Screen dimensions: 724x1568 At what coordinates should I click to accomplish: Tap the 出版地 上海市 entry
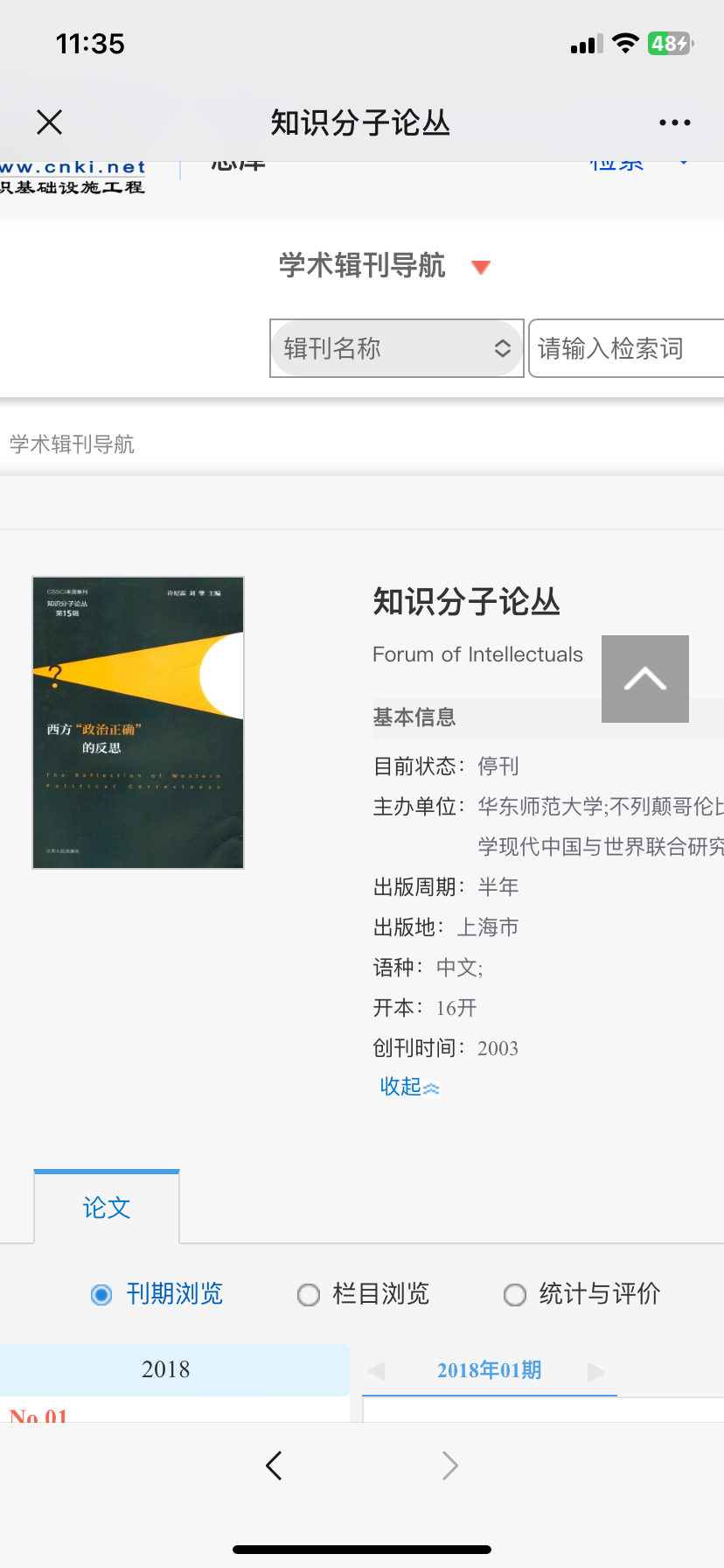(x=446, y=927)
